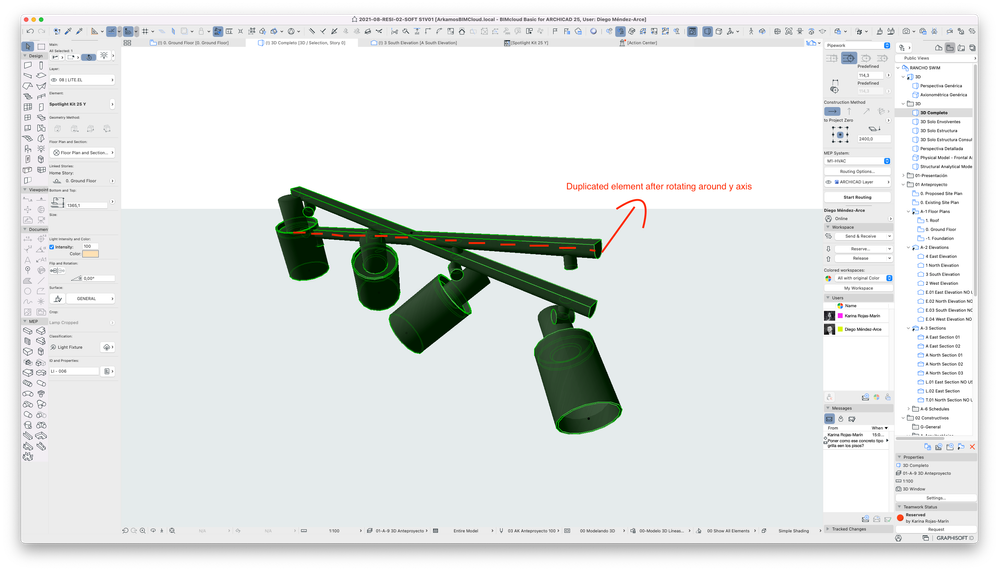Click the Start Routing button
The height and width of the screenshot is (571, 999).
[x=858, y=197]
